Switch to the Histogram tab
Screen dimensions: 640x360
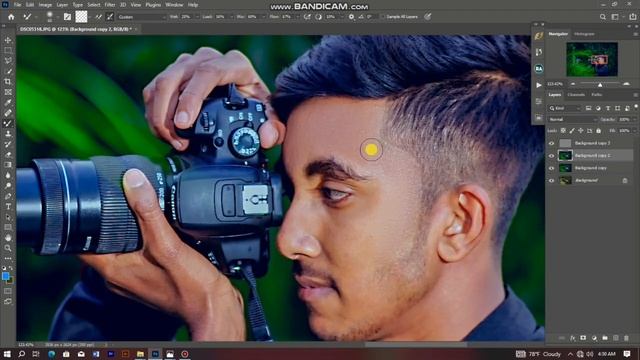[x=584, y=34]
